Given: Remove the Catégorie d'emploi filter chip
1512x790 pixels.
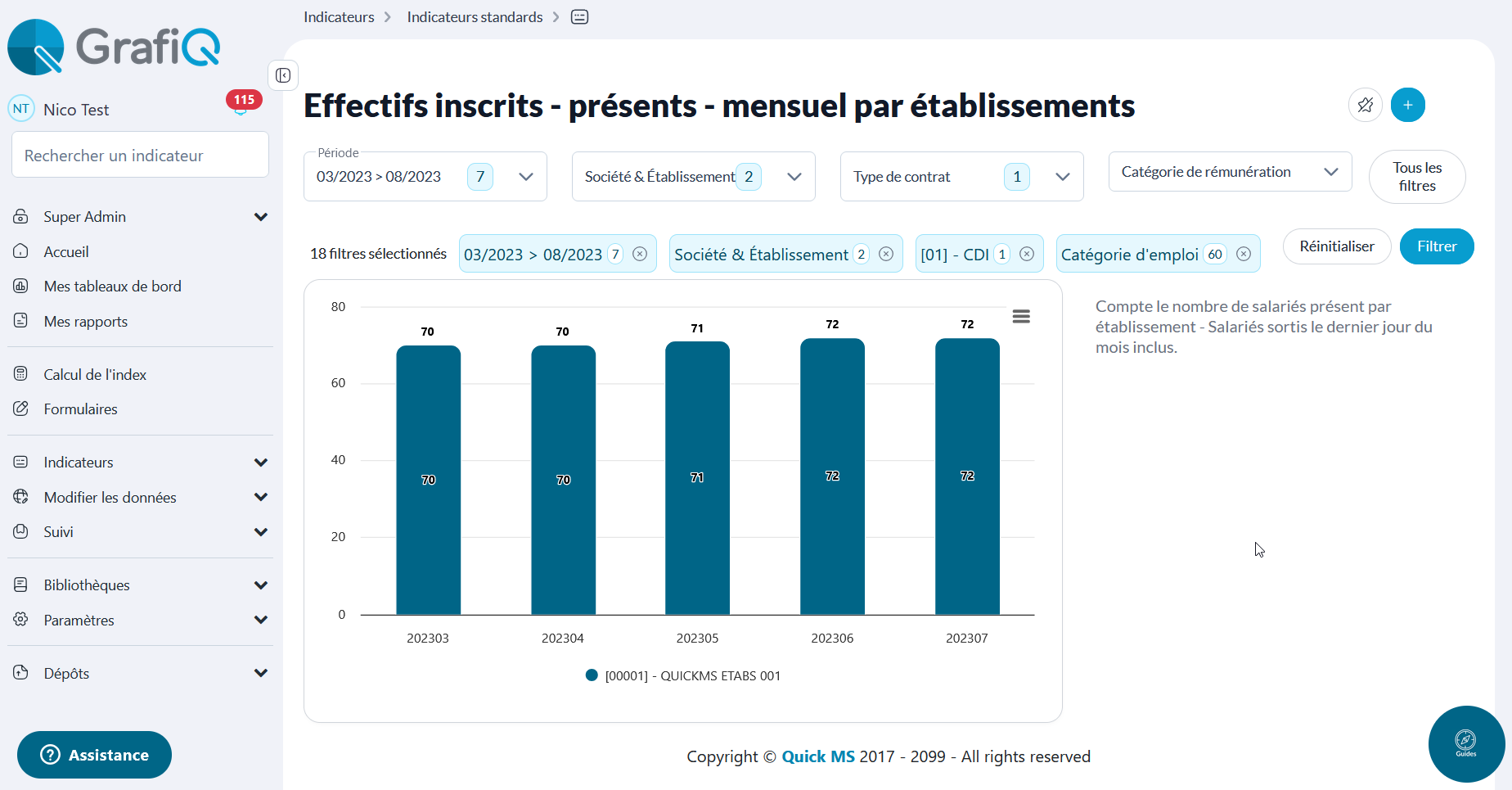Looking at the screenshot, I should click(x=1244, y=254).
